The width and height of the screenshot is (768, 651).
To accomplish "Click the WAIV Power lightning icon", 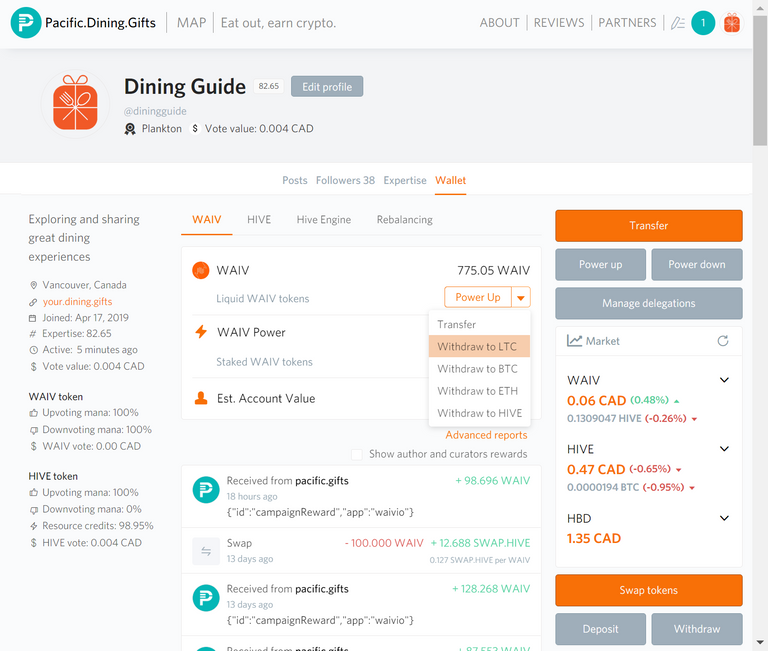I will (201, 332).
